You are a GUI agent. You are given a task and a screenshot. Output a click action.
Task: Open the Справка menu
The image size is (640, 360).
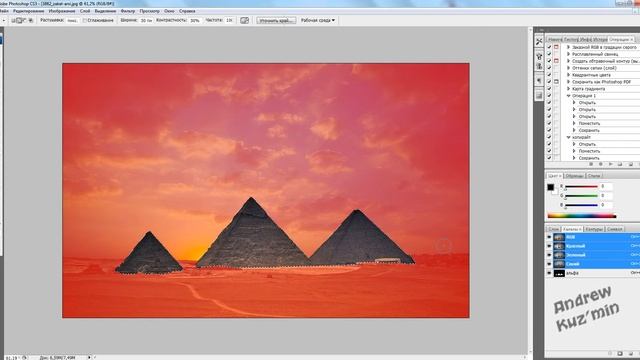click(x=187, y=11)
